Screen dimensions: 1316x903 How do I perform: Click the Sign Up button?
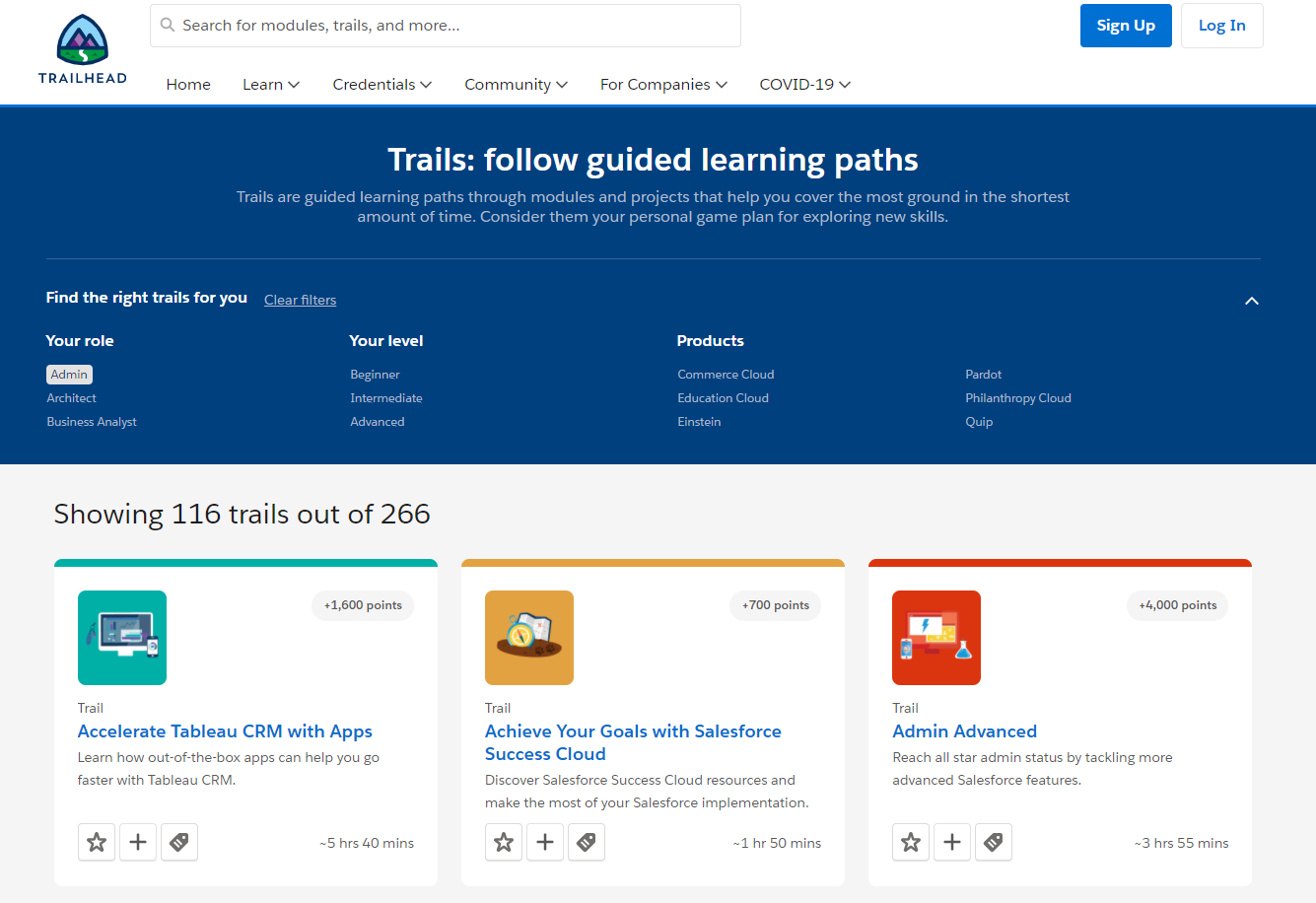click(x=1126, y=26)
